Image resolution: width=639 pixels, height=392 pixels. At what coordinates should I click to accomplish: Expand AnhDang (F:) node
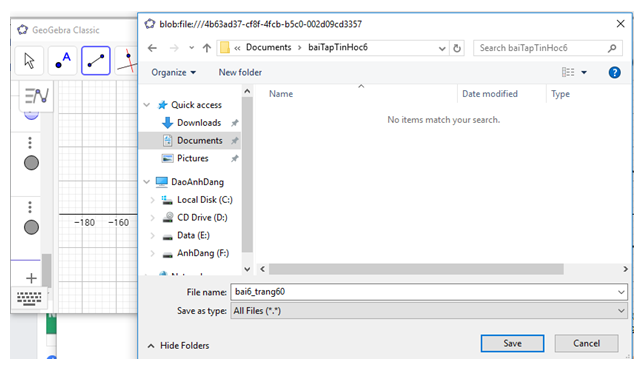coord(152,253)
